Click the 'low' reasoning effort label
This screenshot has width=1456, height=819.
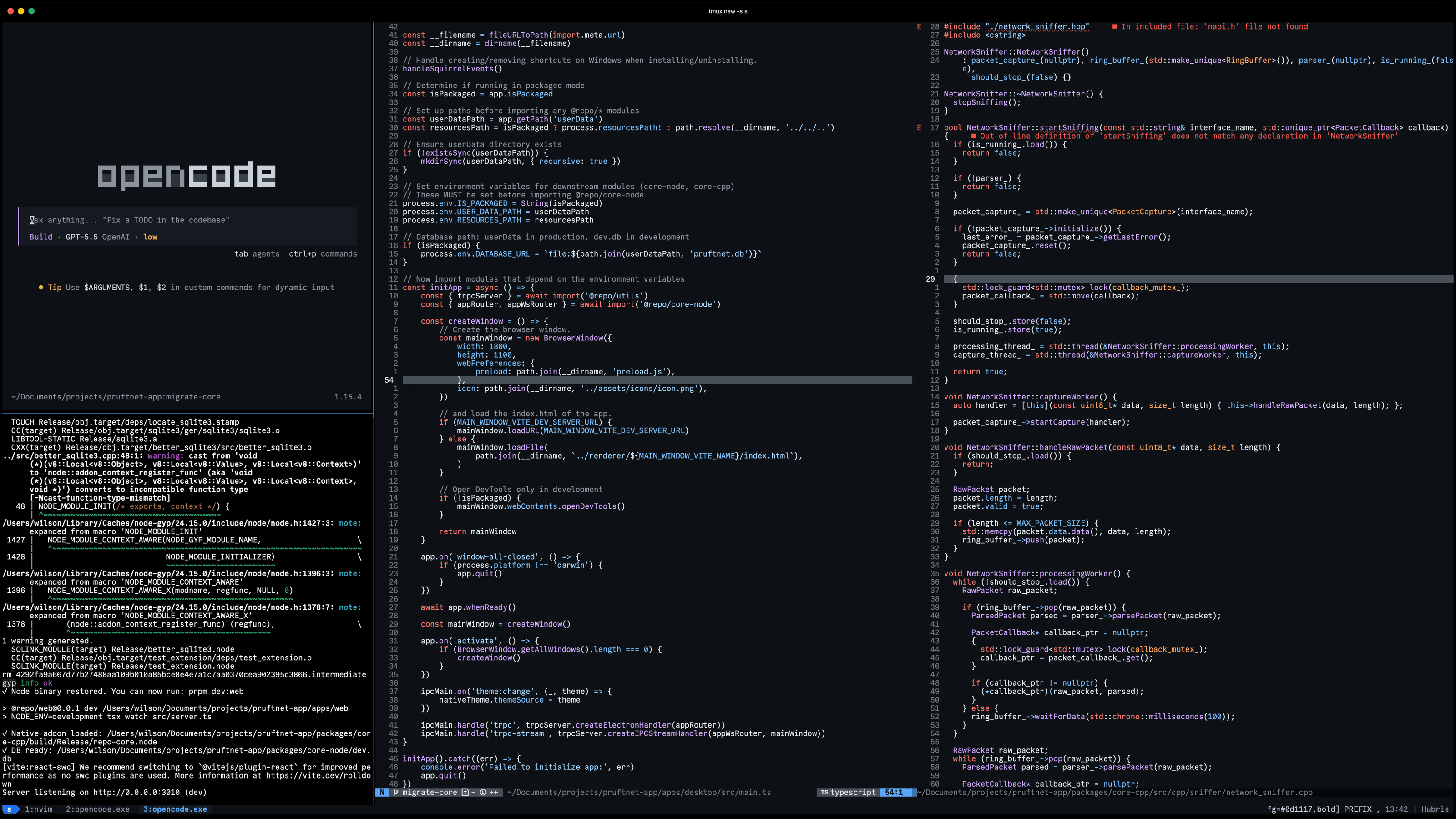pos(150,238)
